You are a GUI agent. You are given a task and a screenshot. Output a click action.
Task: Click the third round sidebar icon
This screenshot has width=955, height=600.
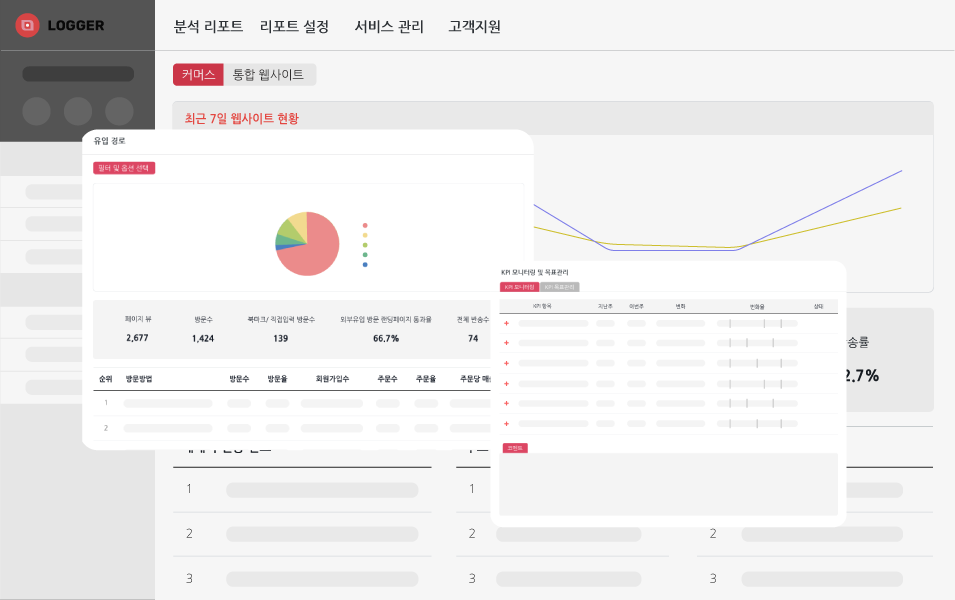pyautogui.click(x=119, y=111)
